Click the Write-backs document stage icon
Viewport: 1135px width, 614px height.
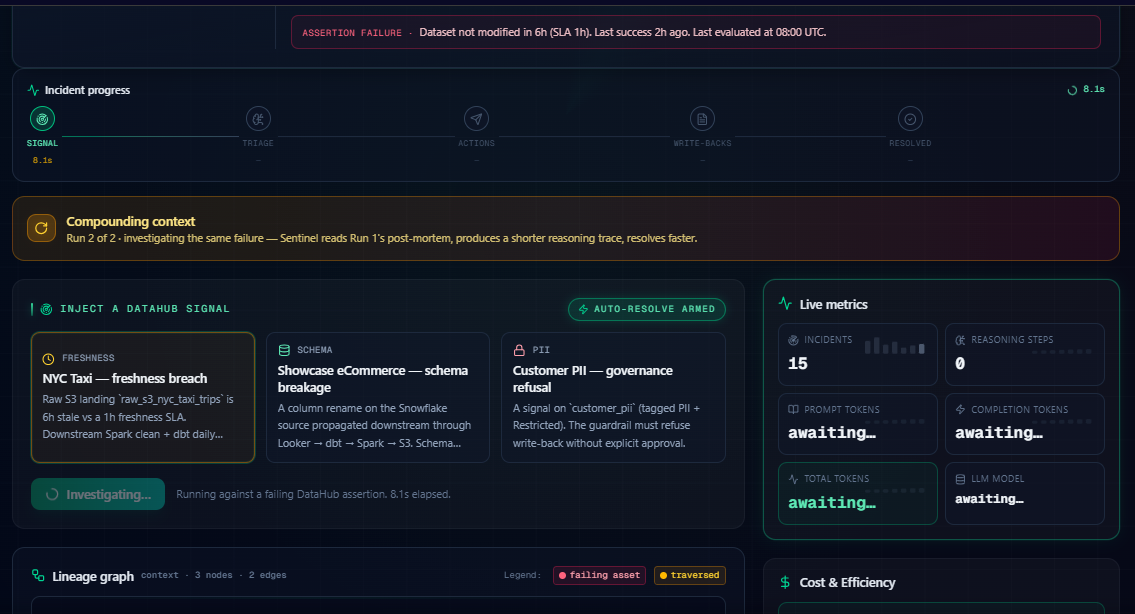point(702,119)
